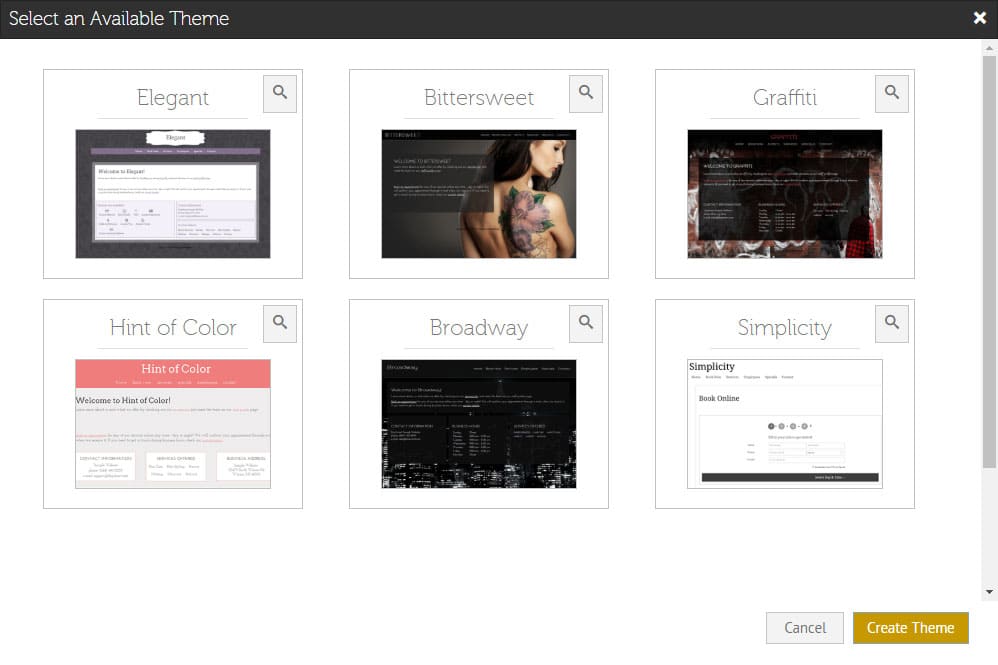This screenshot has width=998, height=665.
Task: Zoom into Broadway theme via magnifier
Action: click(x=586, y=323)
